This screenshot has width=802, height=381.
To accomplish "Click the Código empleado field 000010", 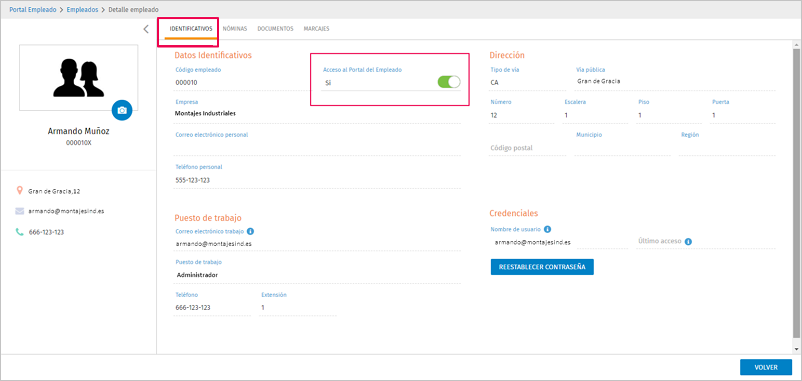I will [x=240, y=82].
